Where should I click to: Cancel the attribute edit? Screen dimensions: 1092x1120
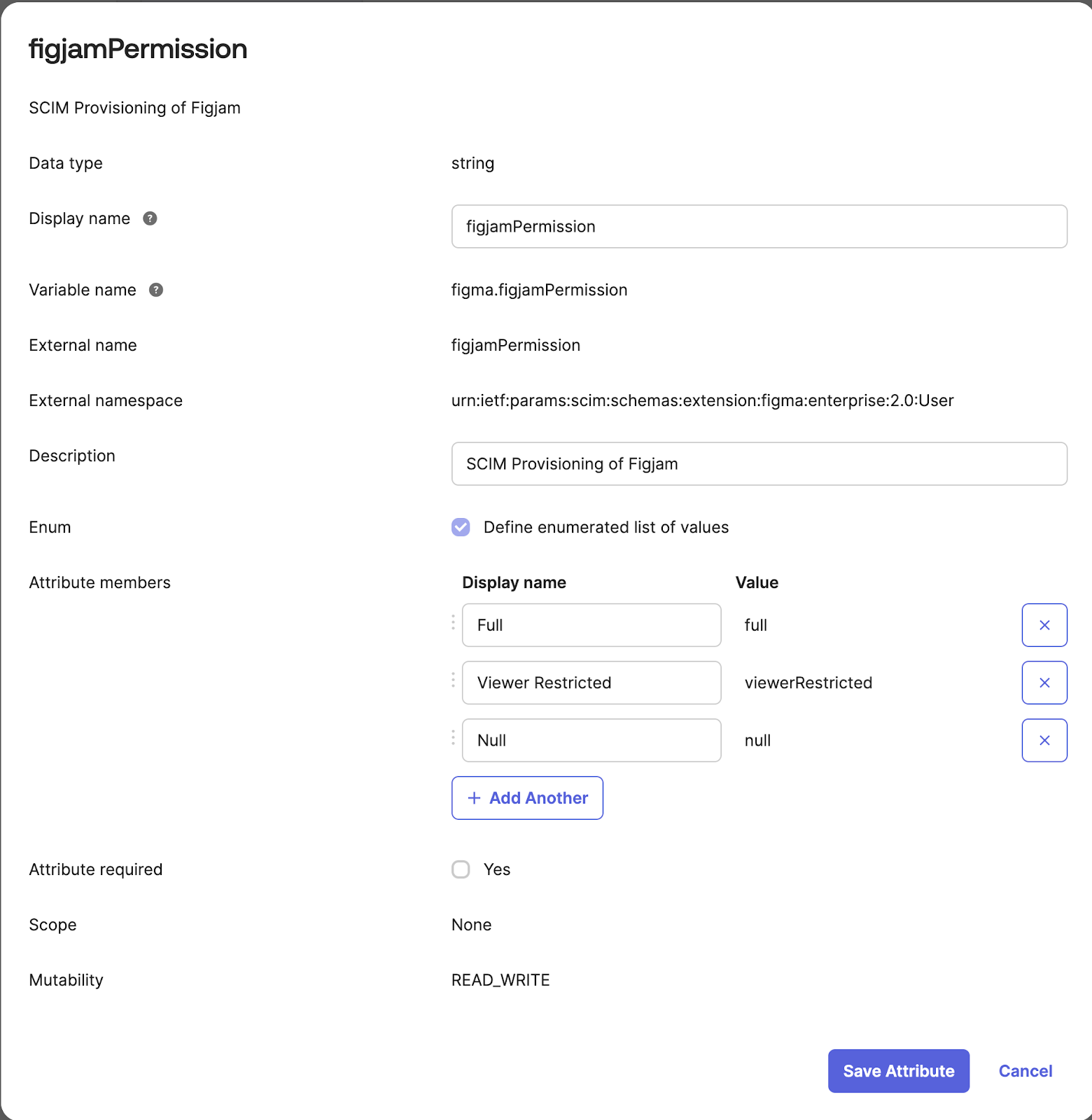coord(1025,1071)
